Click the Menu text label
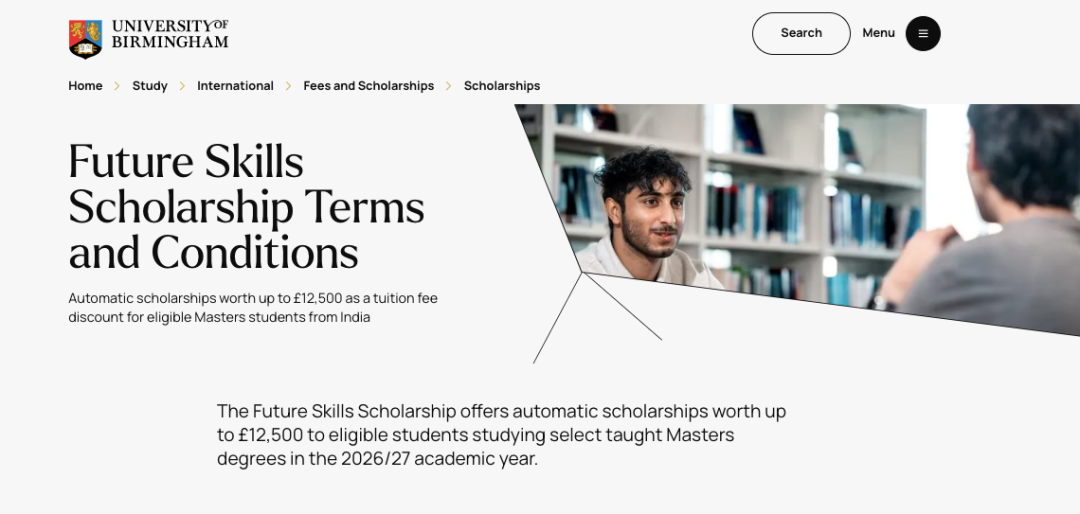1080x514 pixels. (x=878, y=33)
